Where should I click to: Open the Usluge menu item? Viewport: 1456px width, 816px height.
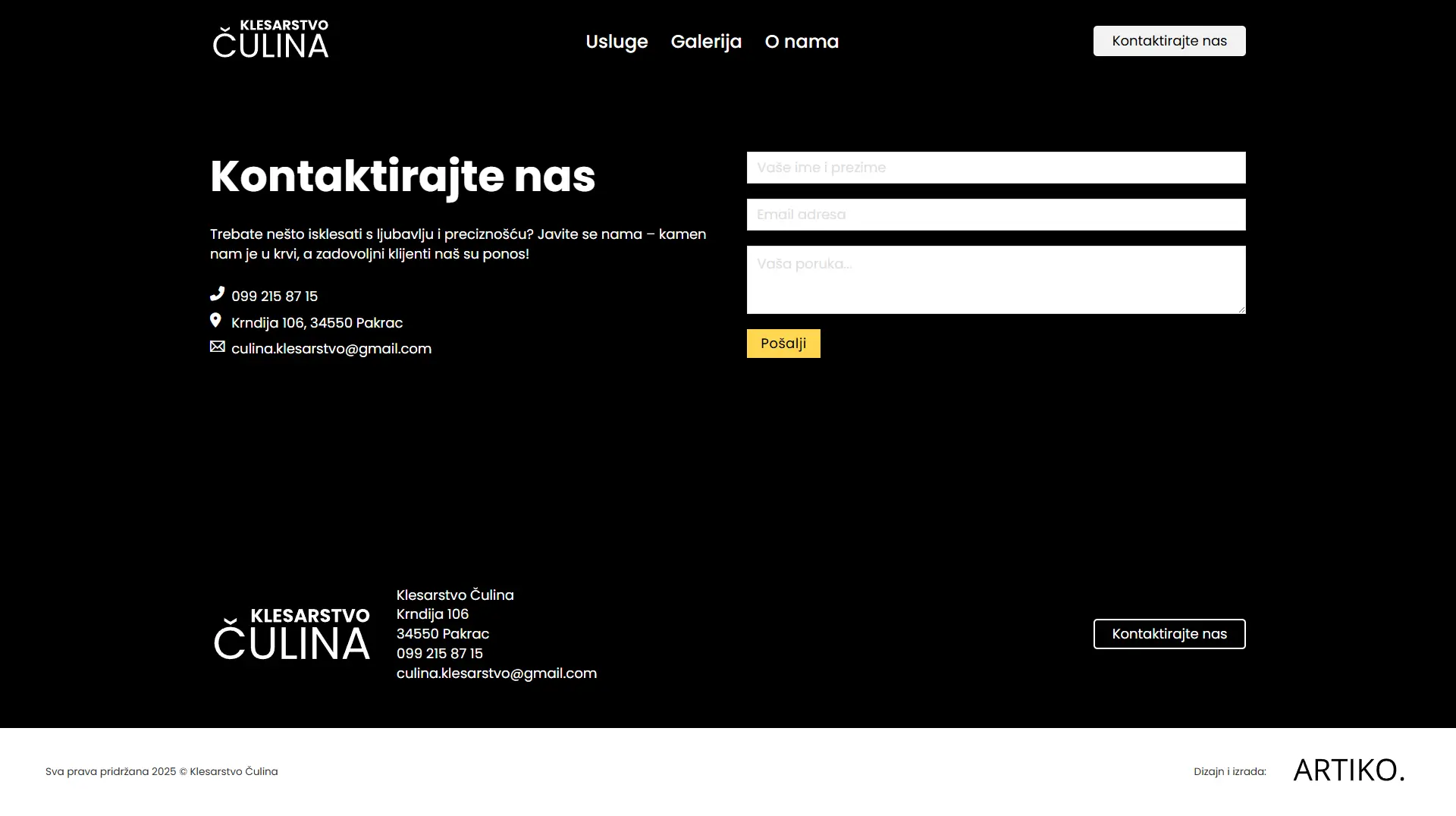pyautogui.click(x=617, y=42)
